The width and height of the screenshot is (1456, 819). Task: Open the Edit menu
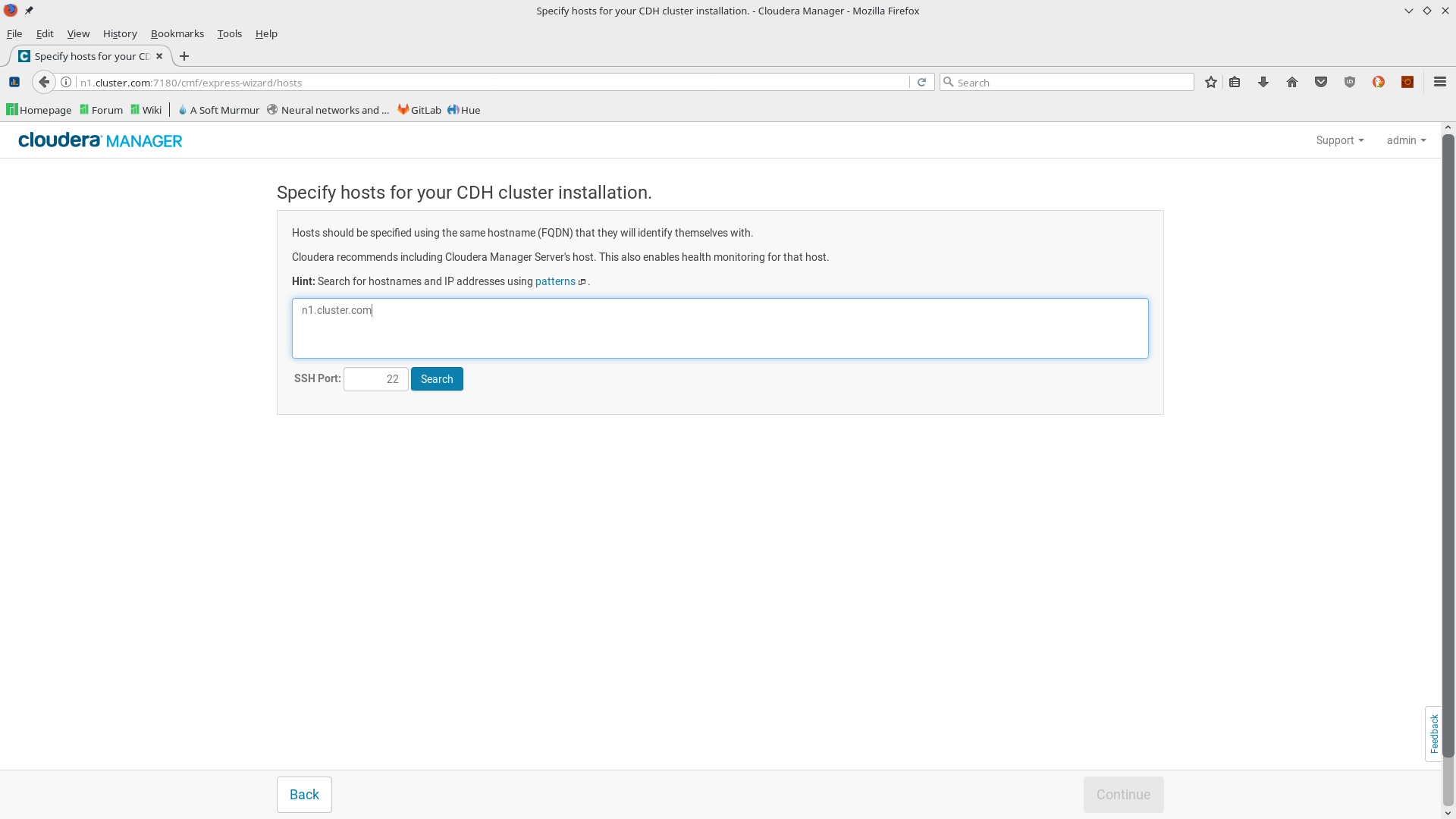click(x=45, y=33)
